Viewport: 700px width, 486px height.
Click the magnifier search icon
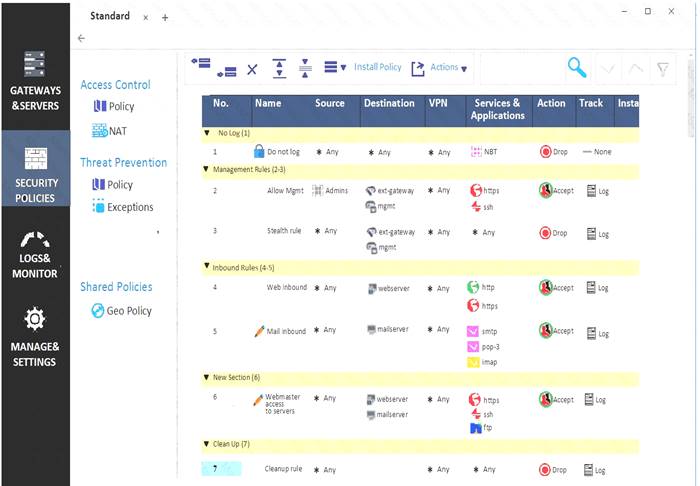pos(577,68)
